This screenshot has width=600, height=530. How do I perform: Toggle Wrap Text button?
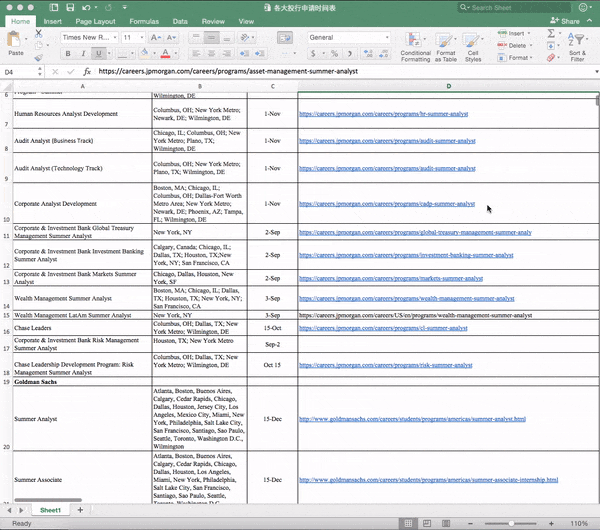pos(285,38)
